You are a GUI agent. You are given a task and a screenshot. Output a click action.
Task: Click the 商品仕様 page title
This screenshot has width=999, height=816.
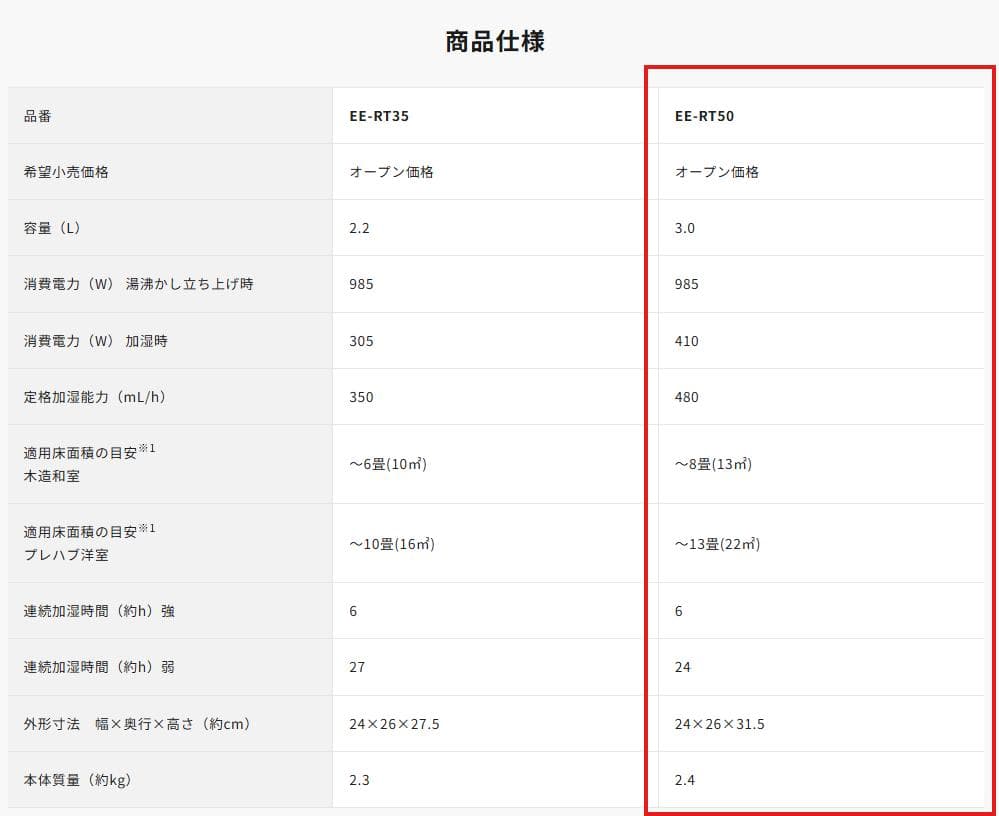(x=497, y=40)
